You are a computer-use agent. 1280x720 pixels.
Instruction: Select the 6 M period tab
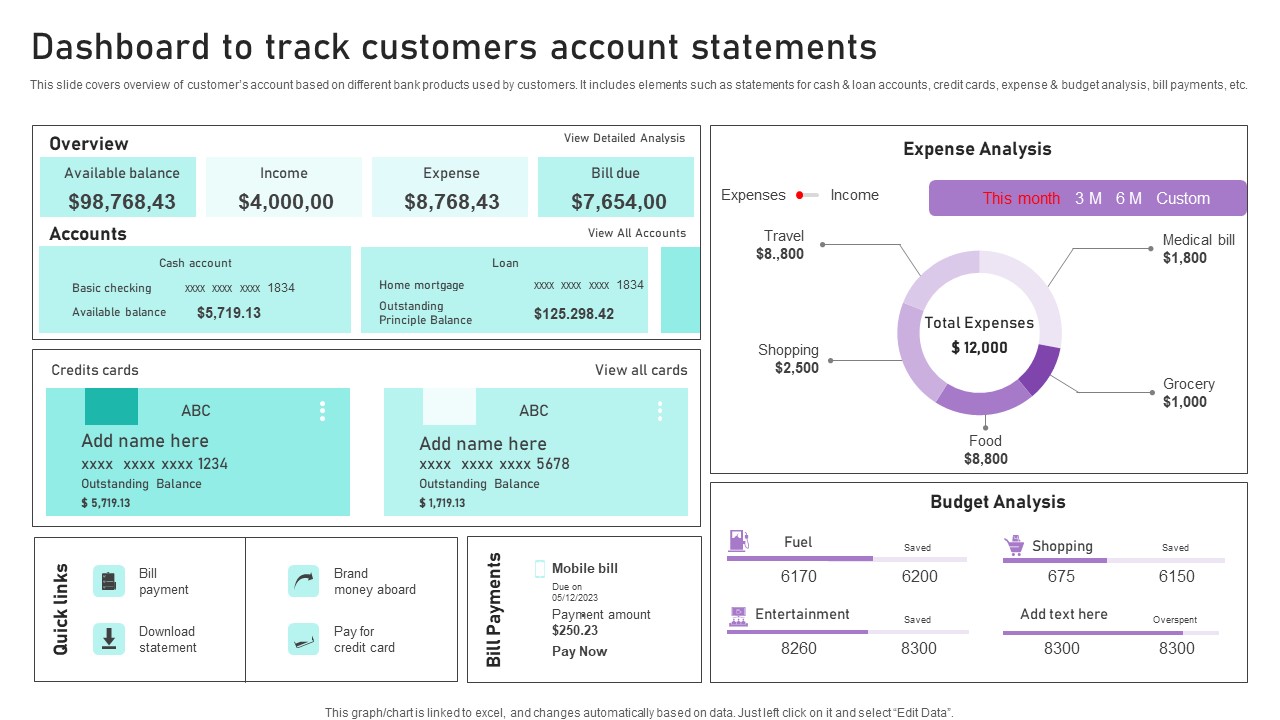click(x=1128, y=198)
